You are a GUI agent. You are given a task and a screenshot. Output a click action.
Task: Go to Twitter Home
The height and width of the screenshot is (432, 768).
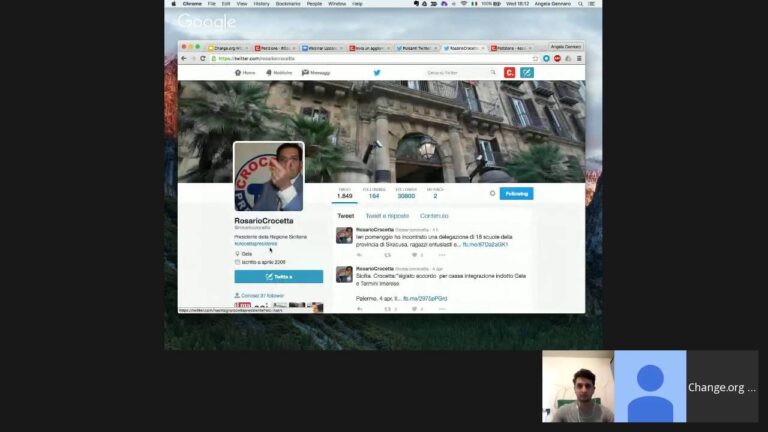245,72
